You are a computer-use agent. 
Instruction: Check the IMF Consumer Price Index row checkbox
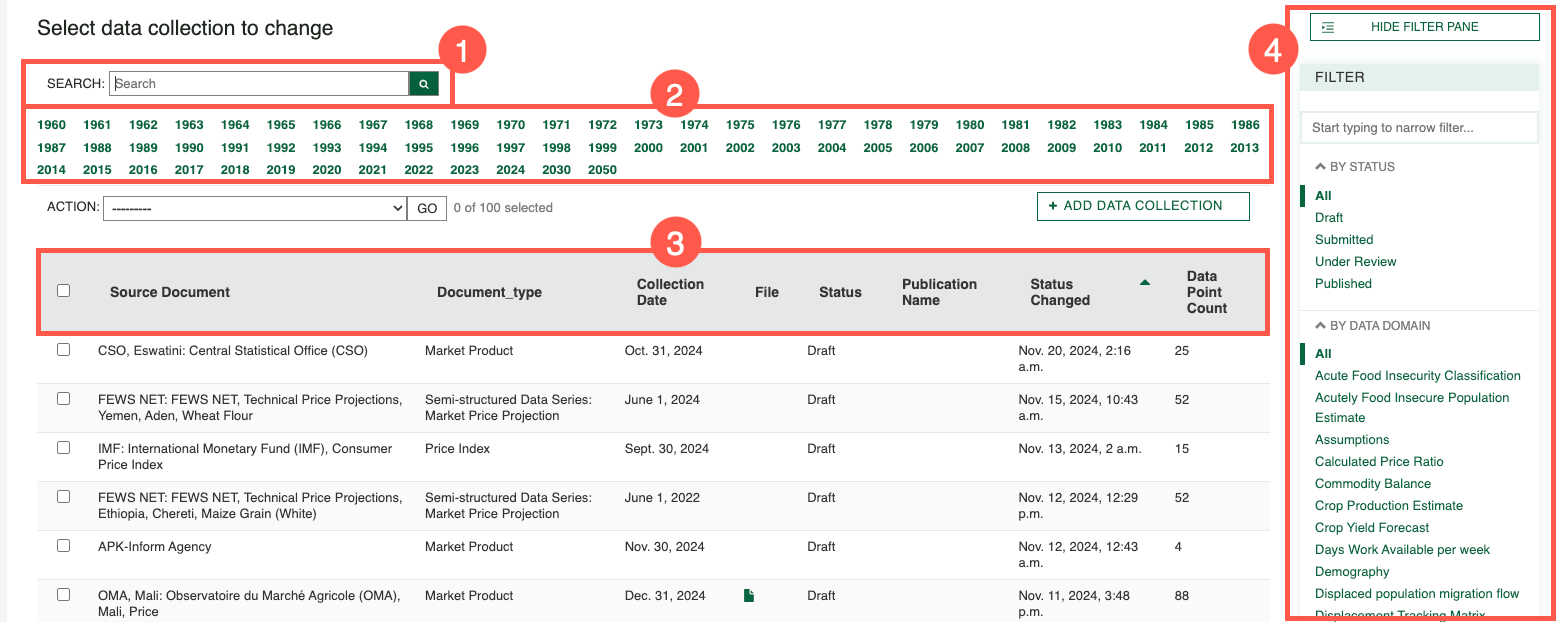64,448
